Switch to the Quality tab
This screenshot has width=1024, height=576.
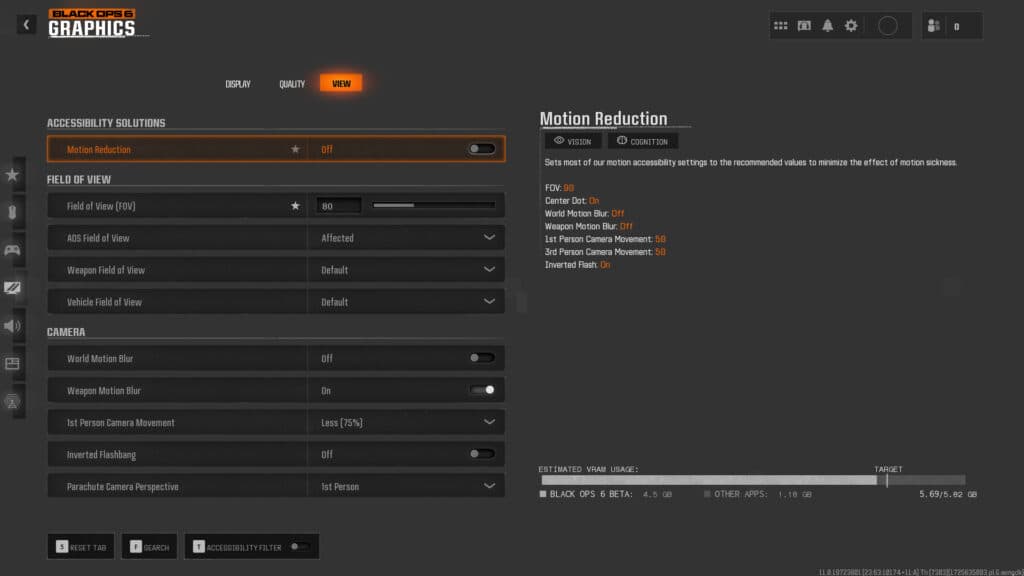pyautogui.click(x=291, y=84)
